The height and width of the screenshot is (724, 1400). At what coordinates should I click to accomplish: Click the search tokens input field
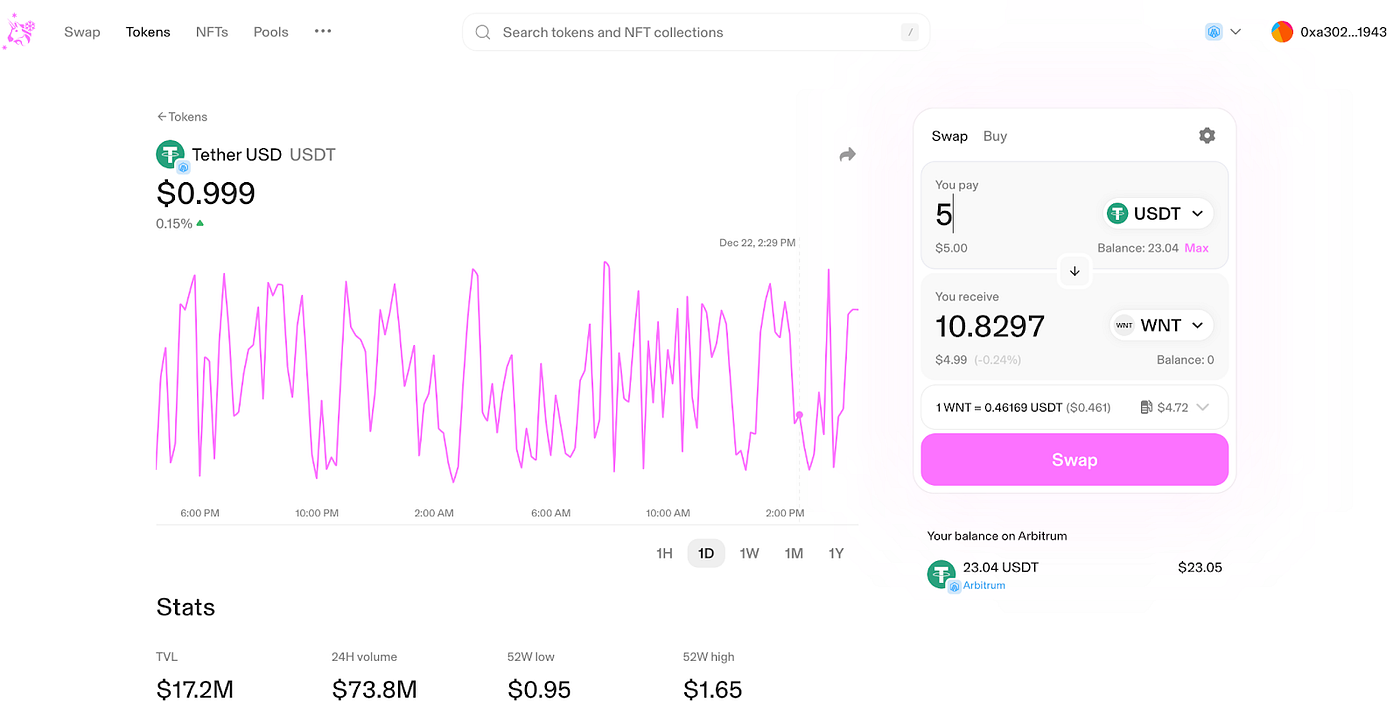coord(696,32)
